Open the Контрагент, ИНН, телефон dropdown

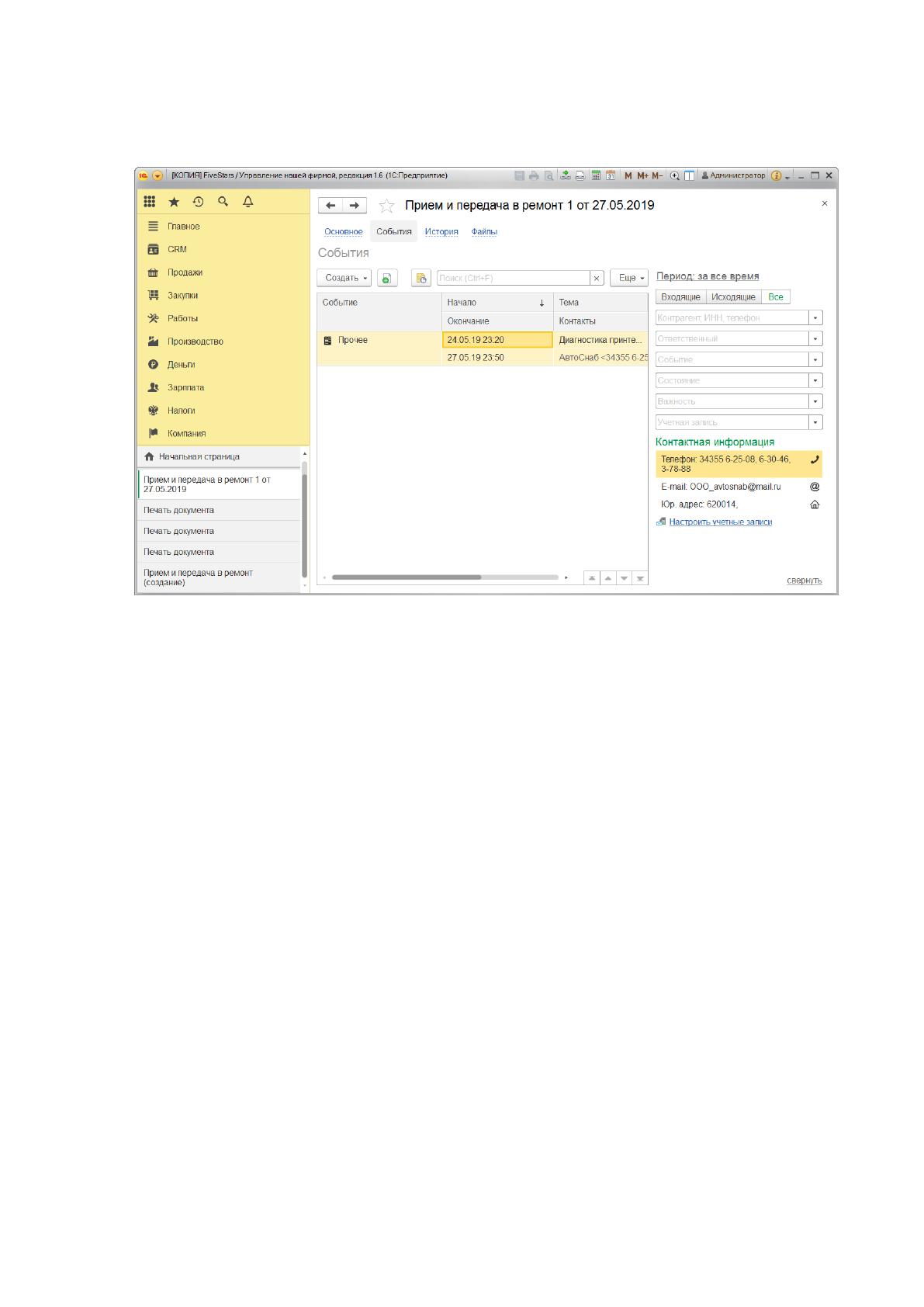[815, 317]
